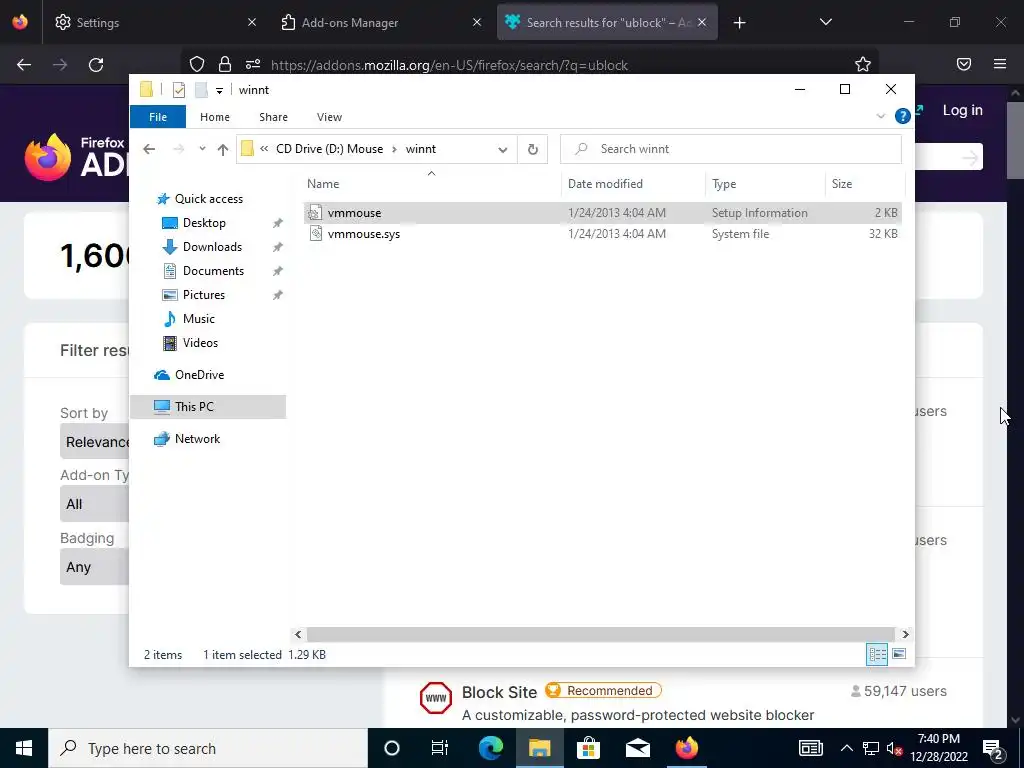Screen dimensions: 1024x768
Task: Click the Properties icon in Explorer title bar
Action: 178,90
